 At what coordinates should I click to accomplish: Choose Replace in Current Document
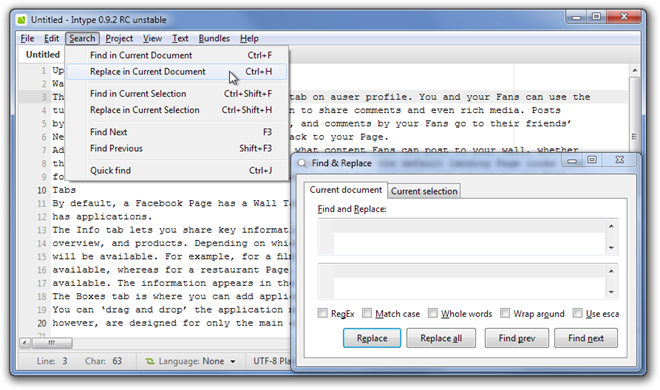(177, 72)
